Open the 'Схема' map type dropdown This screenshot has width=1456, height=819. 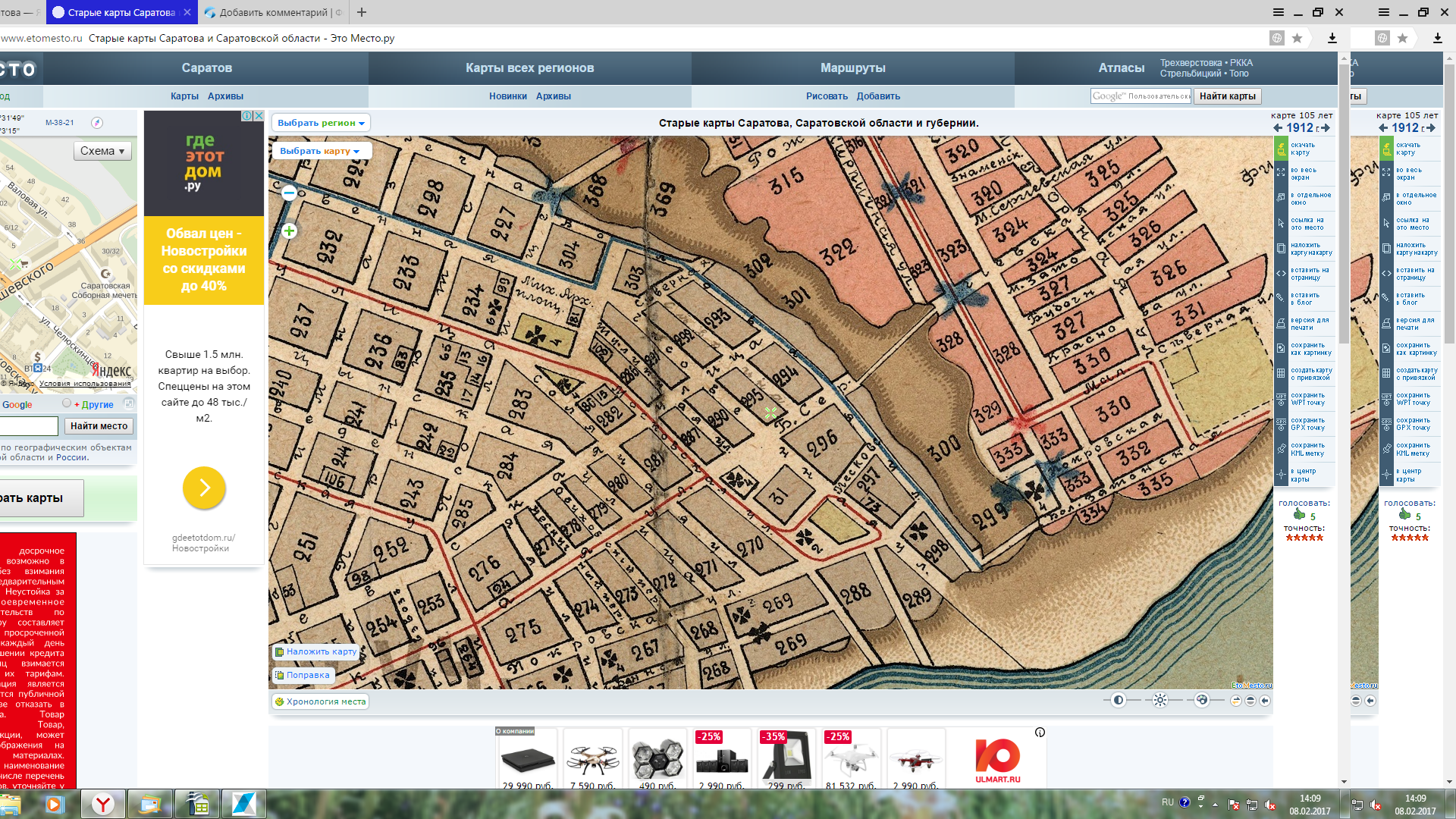102,151
